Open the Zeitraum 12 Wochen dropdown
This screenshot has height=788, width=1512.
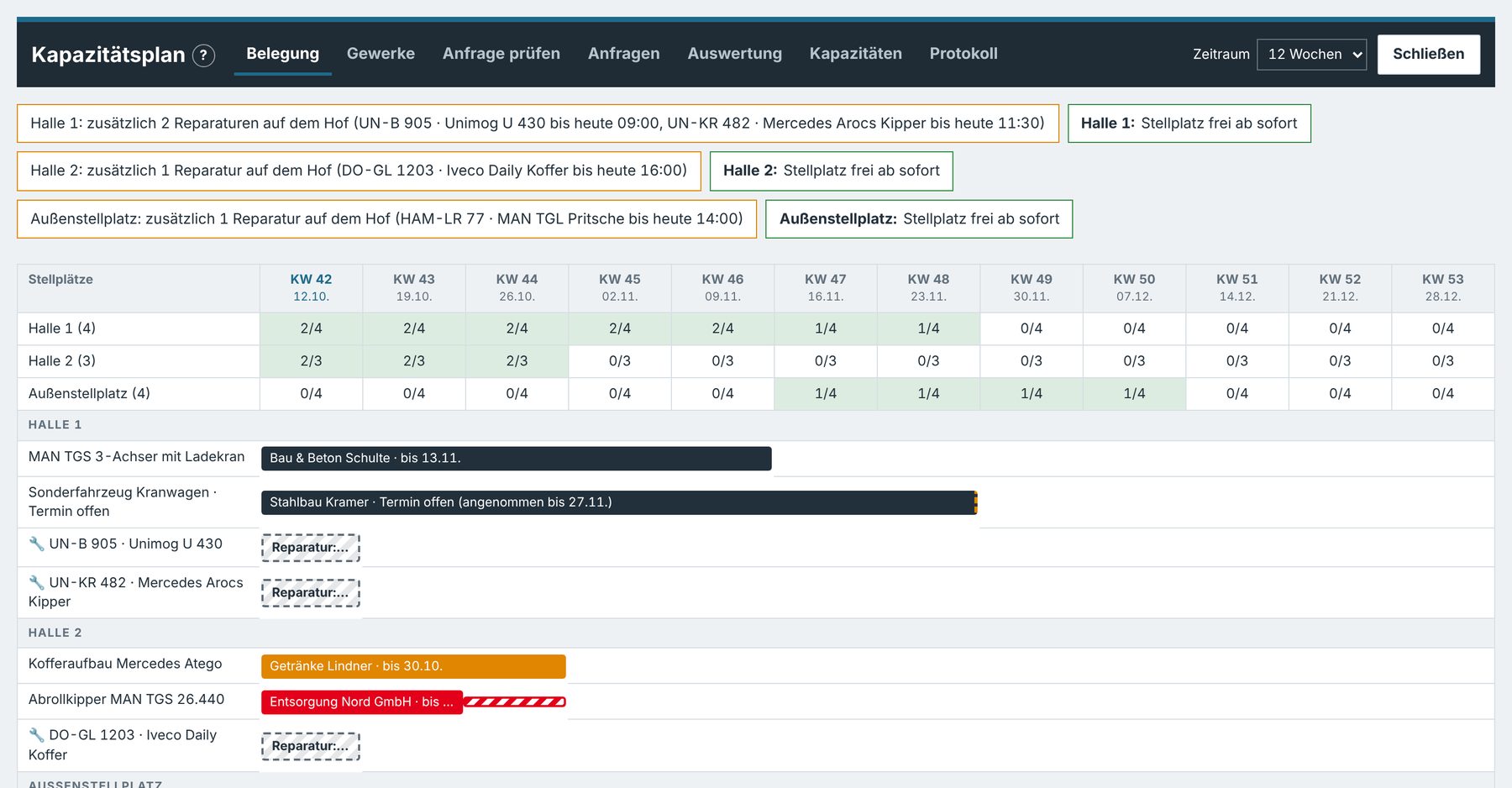click(x=1311, y=55)
